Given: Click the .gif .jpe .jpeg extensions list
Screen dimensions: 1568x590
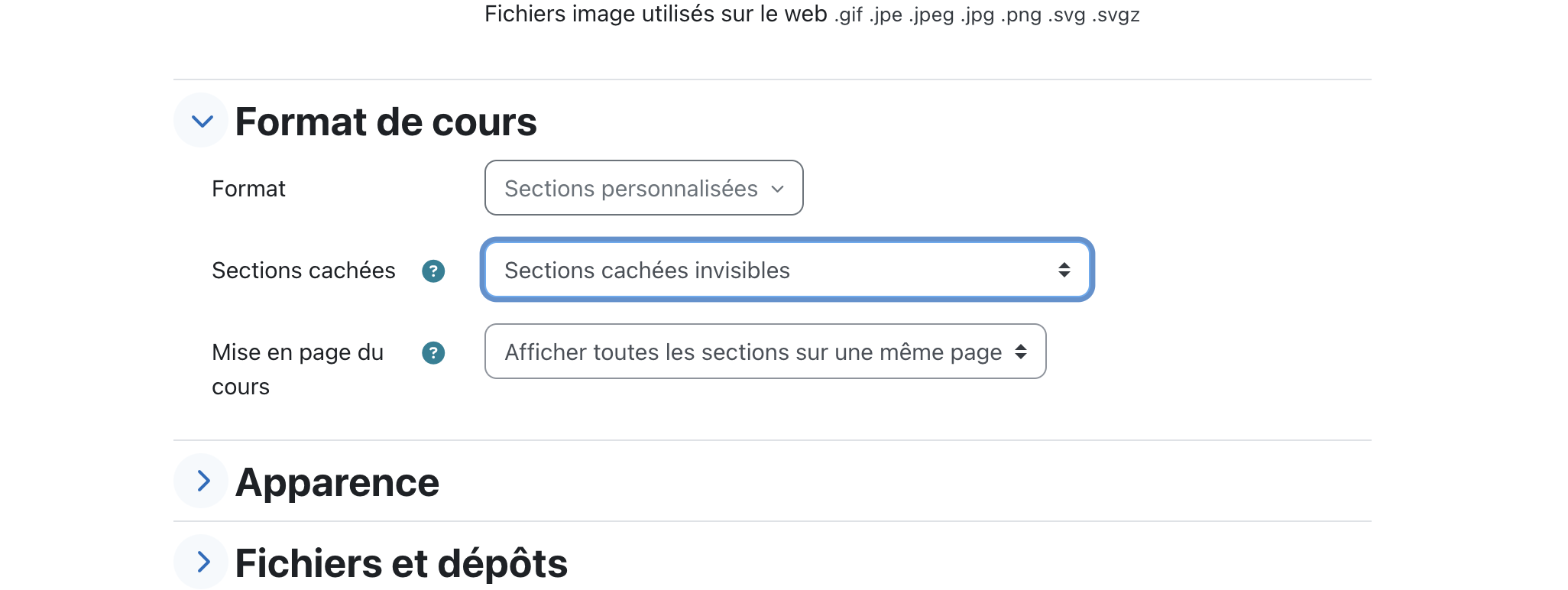Looking at the screenshot, I should click(x=987, y=15).
